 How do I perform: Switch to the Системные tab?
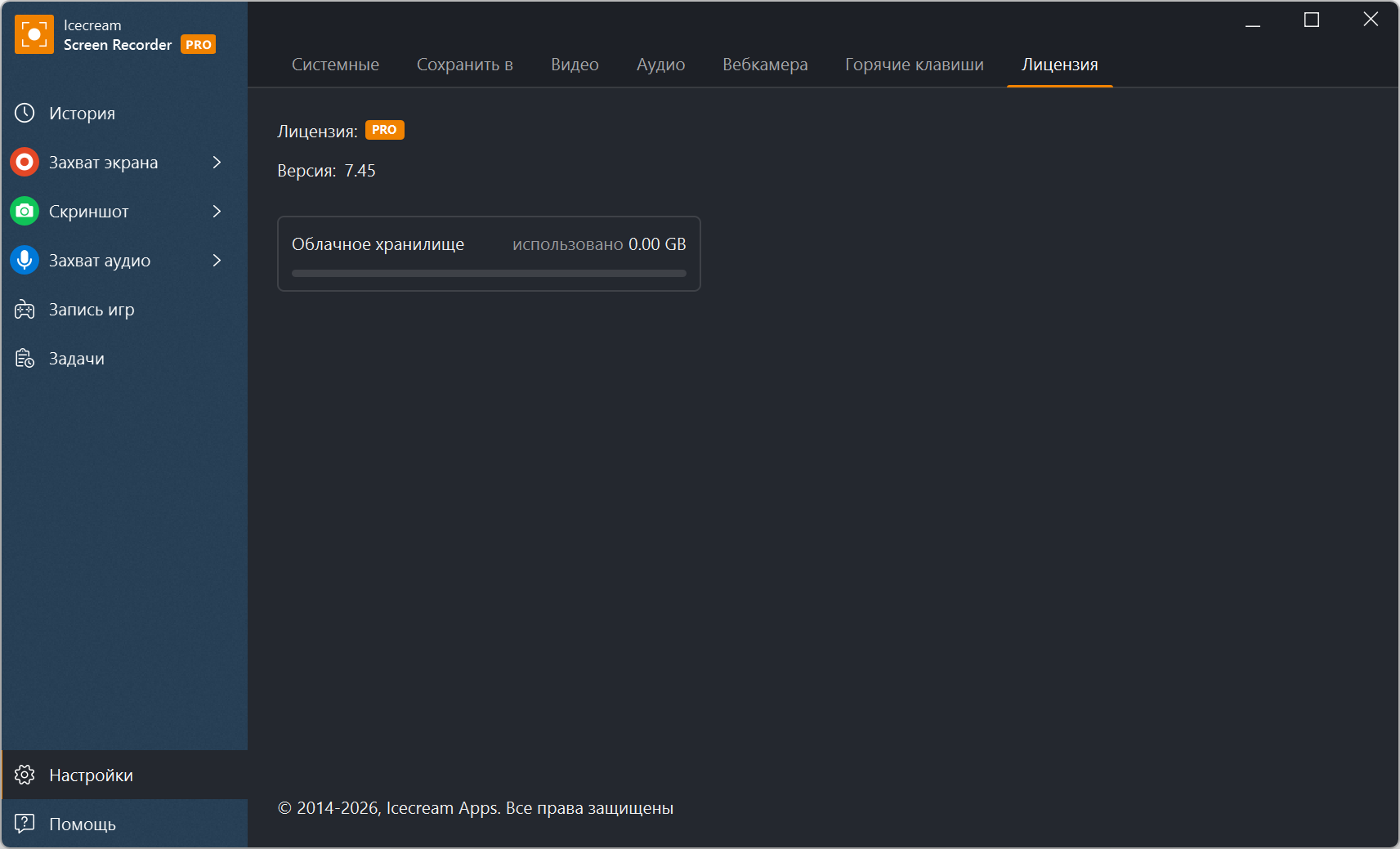pyautogui.click(x=335, y=65)
